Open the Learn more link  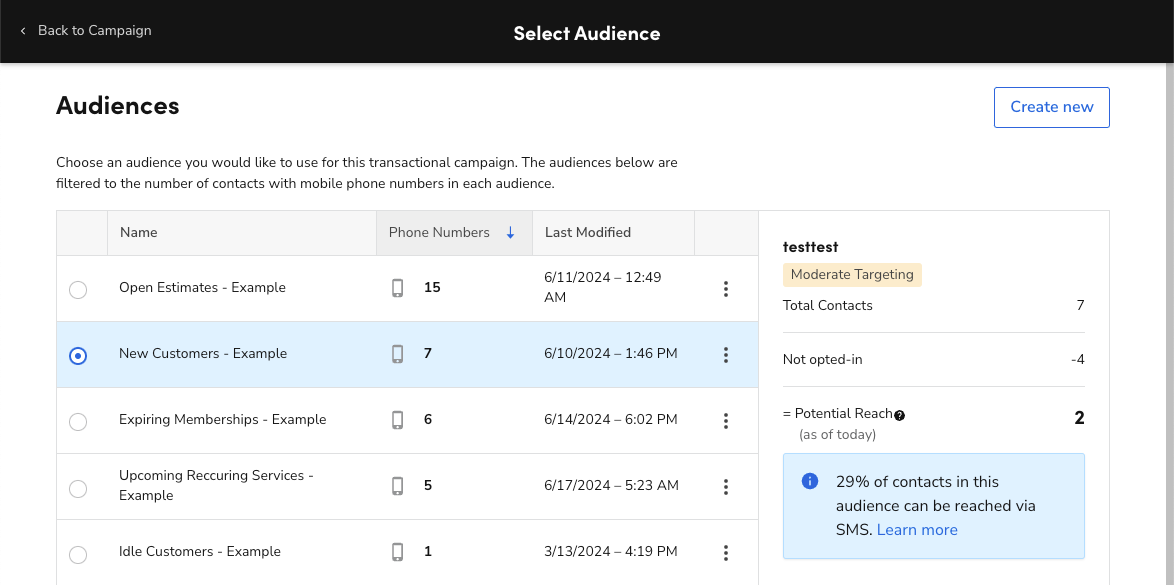(917, 530)
